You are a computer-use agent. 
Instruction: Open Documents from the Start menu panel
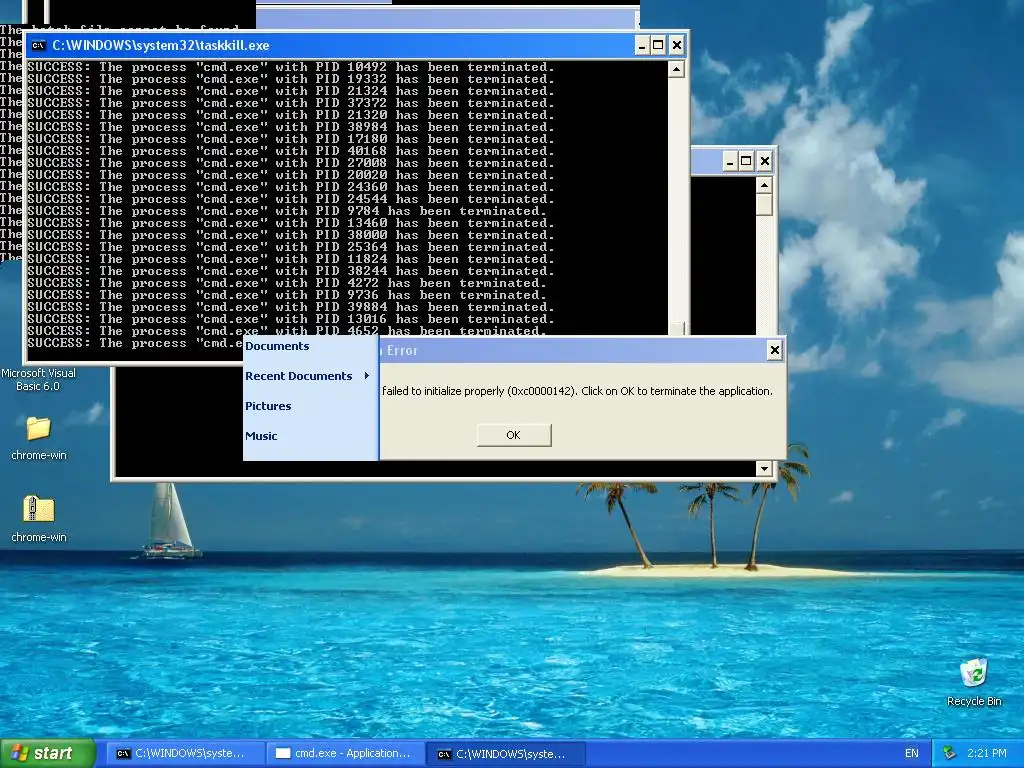click(x=277, y=346)
